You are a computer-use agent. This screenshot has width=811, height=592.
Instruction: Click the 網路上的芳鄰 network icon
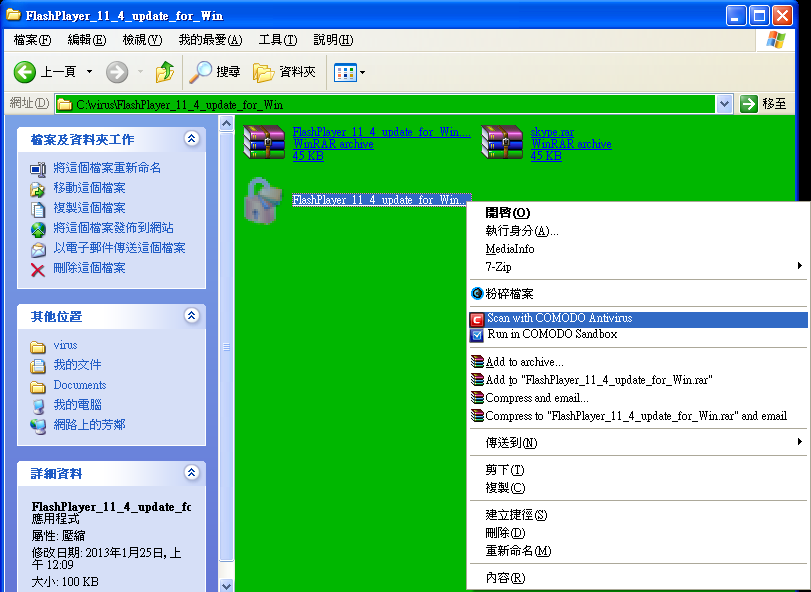(38, 427)
